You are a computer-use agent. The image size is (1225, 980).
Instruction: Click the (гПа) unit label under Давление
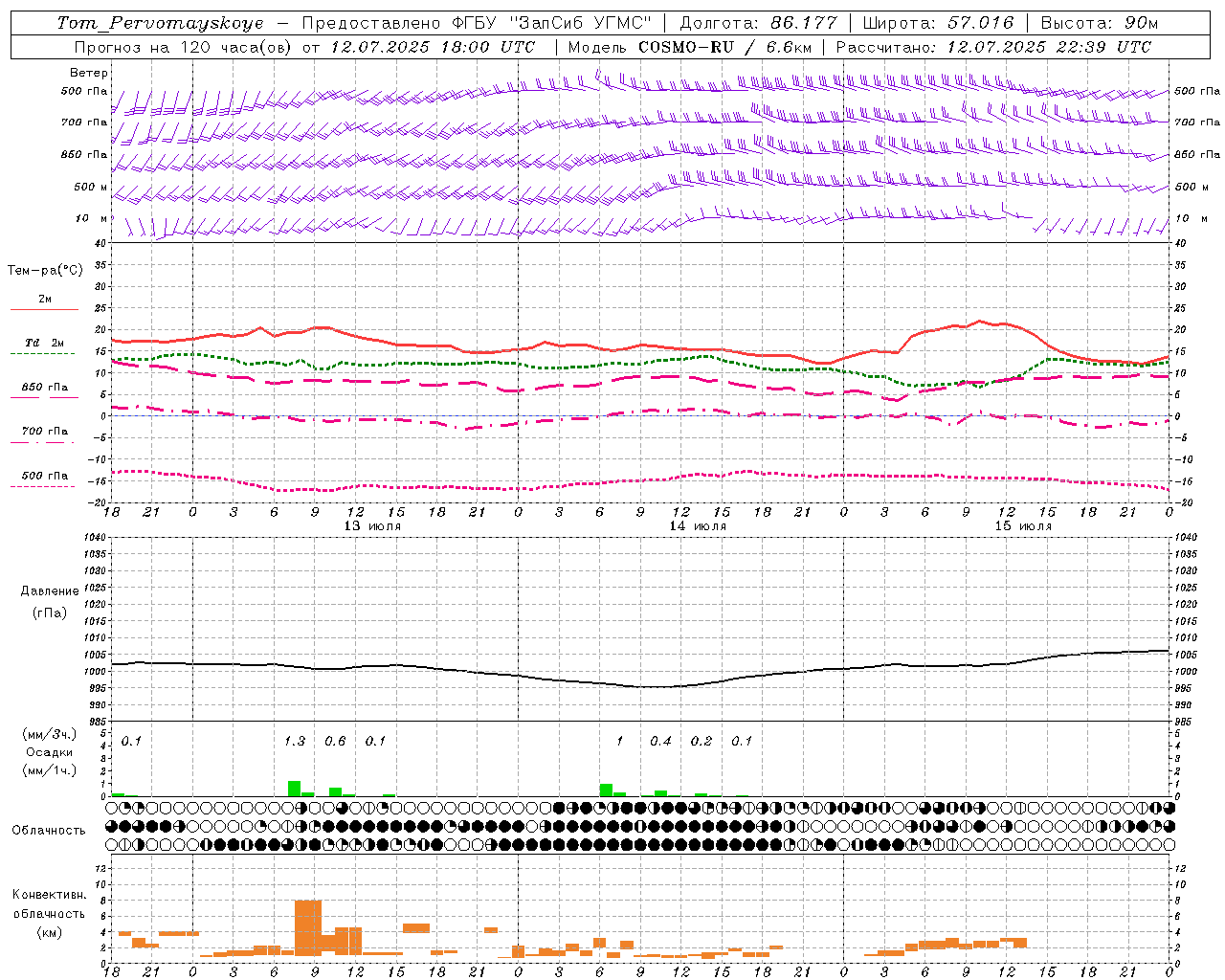50,612
